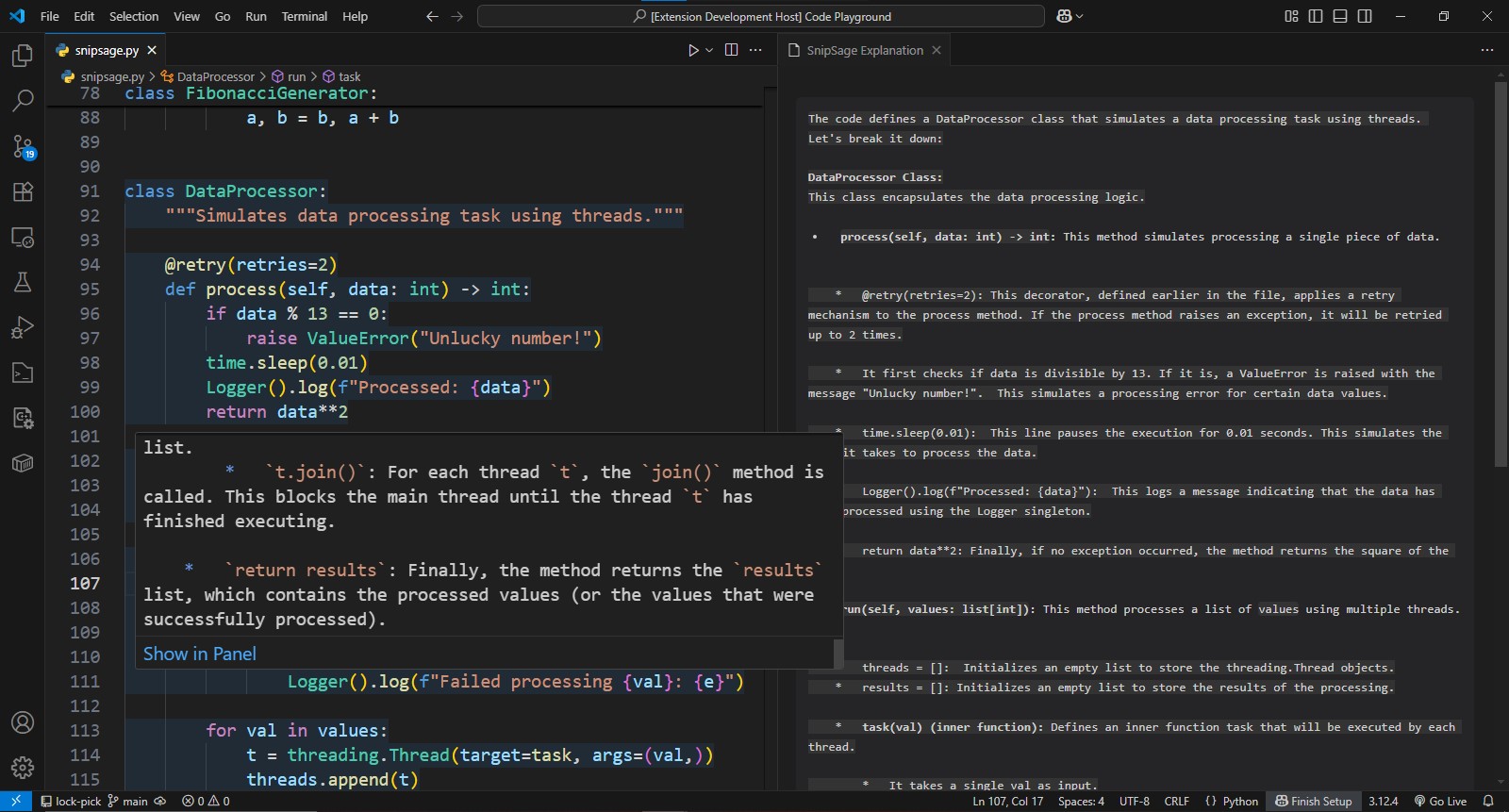Viewport: 1509px width, 812px height.
Task: Toggle the secondary side bar layout
Action: click(x=1365, y=16)
